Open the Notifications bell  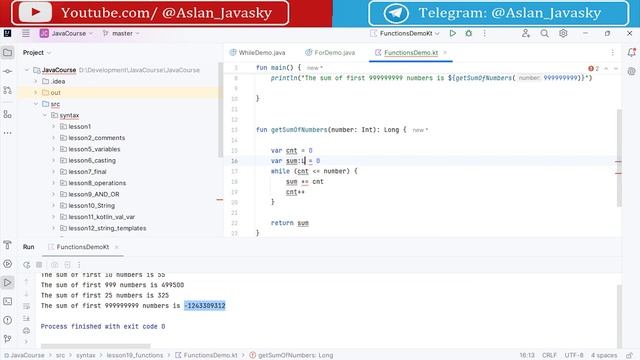click(631, 52)
